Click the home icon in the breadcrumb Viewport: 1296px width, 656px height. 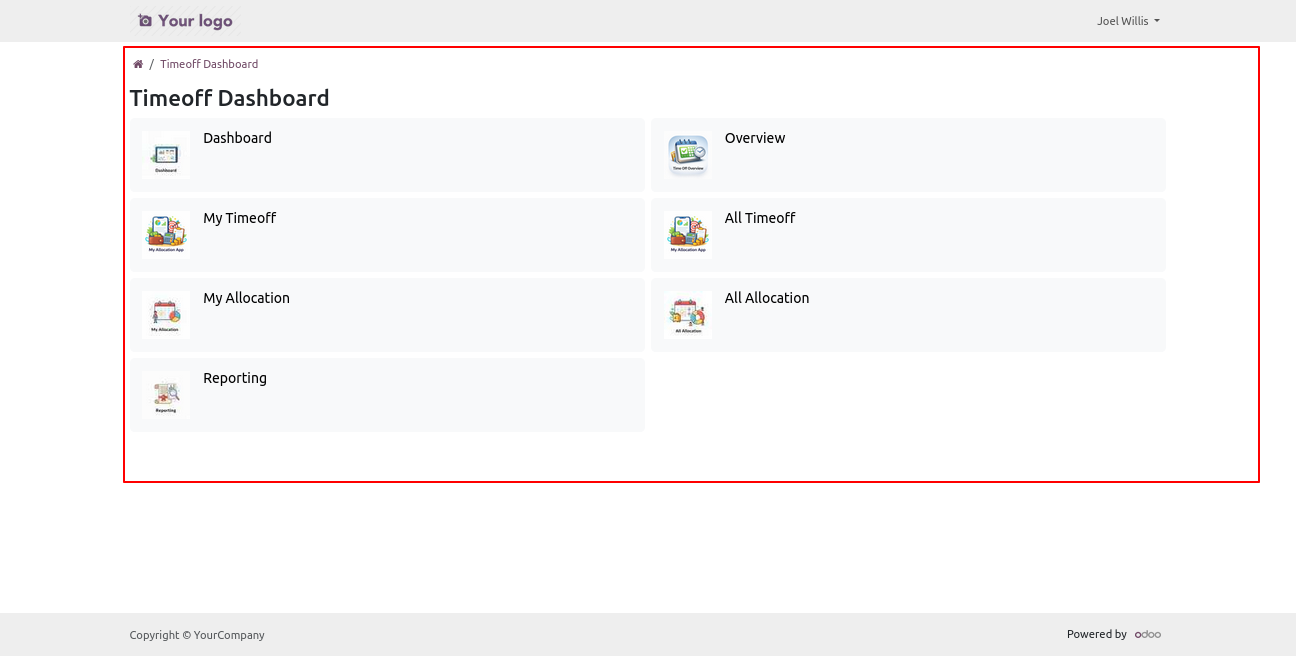(x=138, y=64)
